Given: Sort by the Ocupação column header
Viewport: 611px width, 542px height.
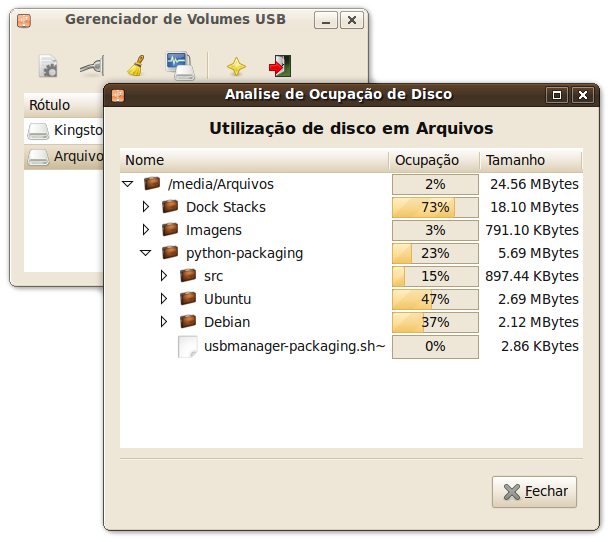Looking at the screenshot, I should 434,160.
